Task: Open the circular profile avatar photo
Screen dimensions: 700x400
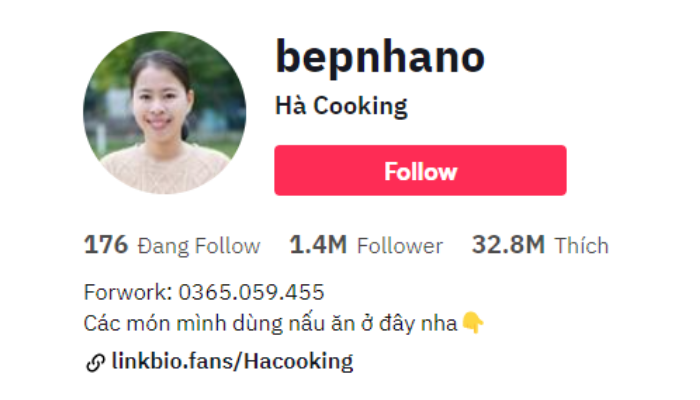Action: [x=164, y=112]
